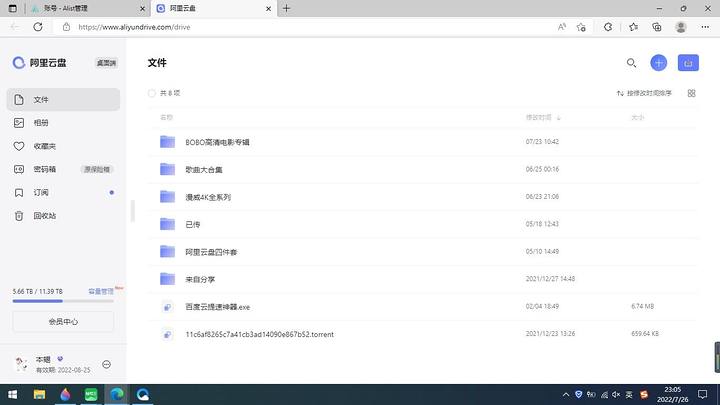Click the blue plus add button
The width and height of the screenshot is (720, 405).
658,63
